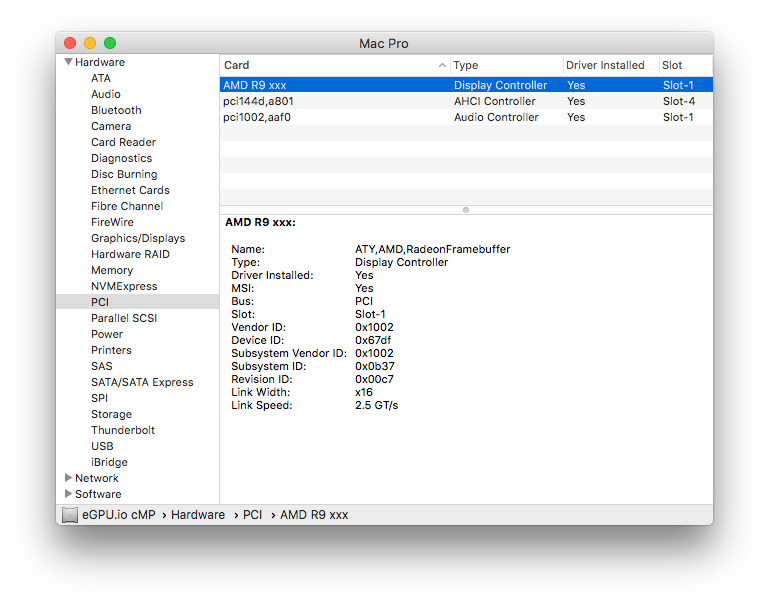This screenshot has width=769, height=605.
Task: Minimize the Mac Pro window
Action: click(90, 43)
